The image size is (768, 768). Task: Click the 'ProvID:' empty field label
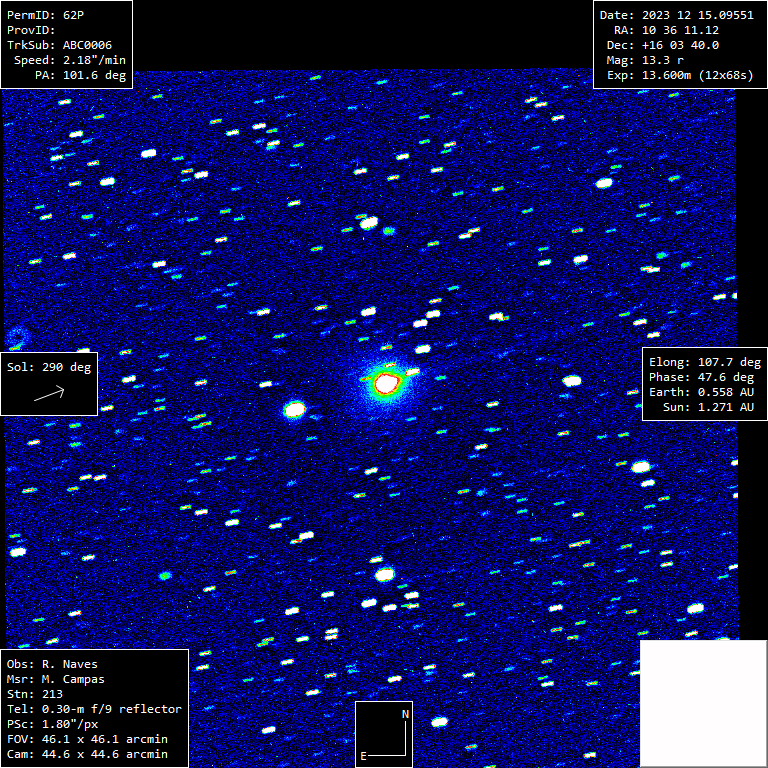tap(31, 30)
